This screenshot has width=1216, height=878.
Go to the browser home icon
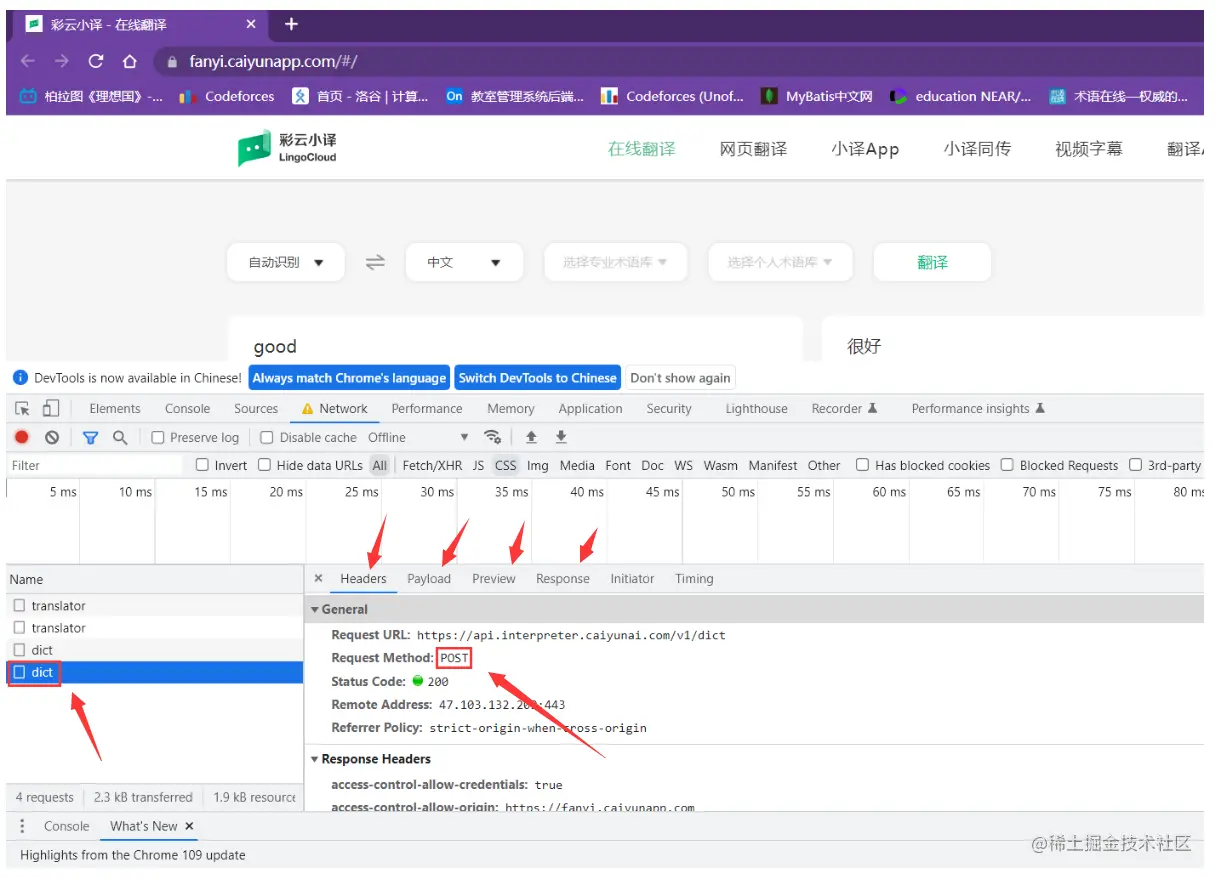click(129, 61)
